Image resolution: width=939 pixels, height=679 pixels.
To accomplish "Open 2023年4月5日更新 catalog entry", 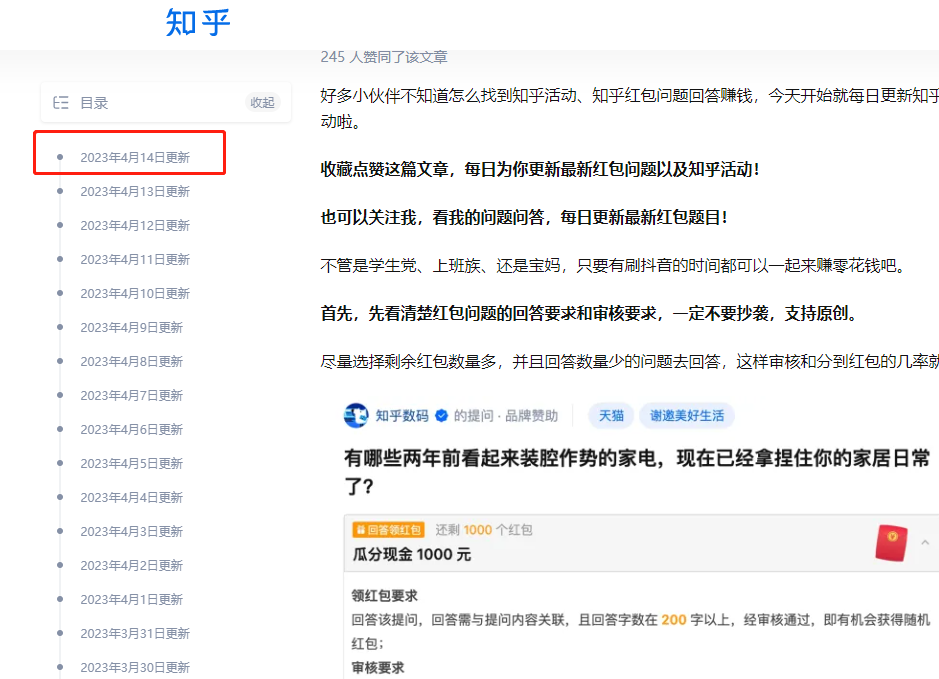I will [131, 463].
